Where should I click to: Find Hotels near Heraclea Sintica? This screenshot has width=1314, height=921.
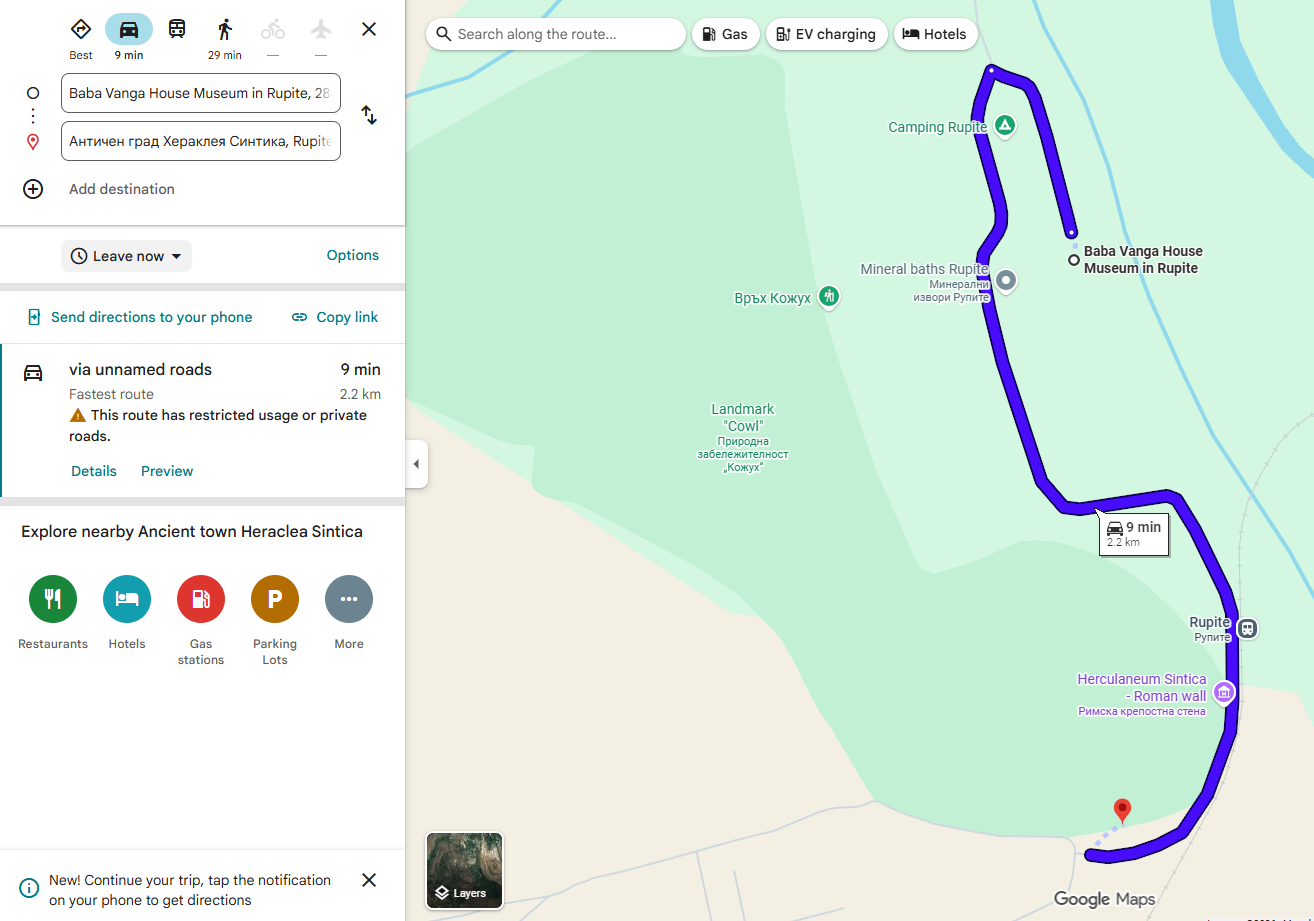point(127,600)
